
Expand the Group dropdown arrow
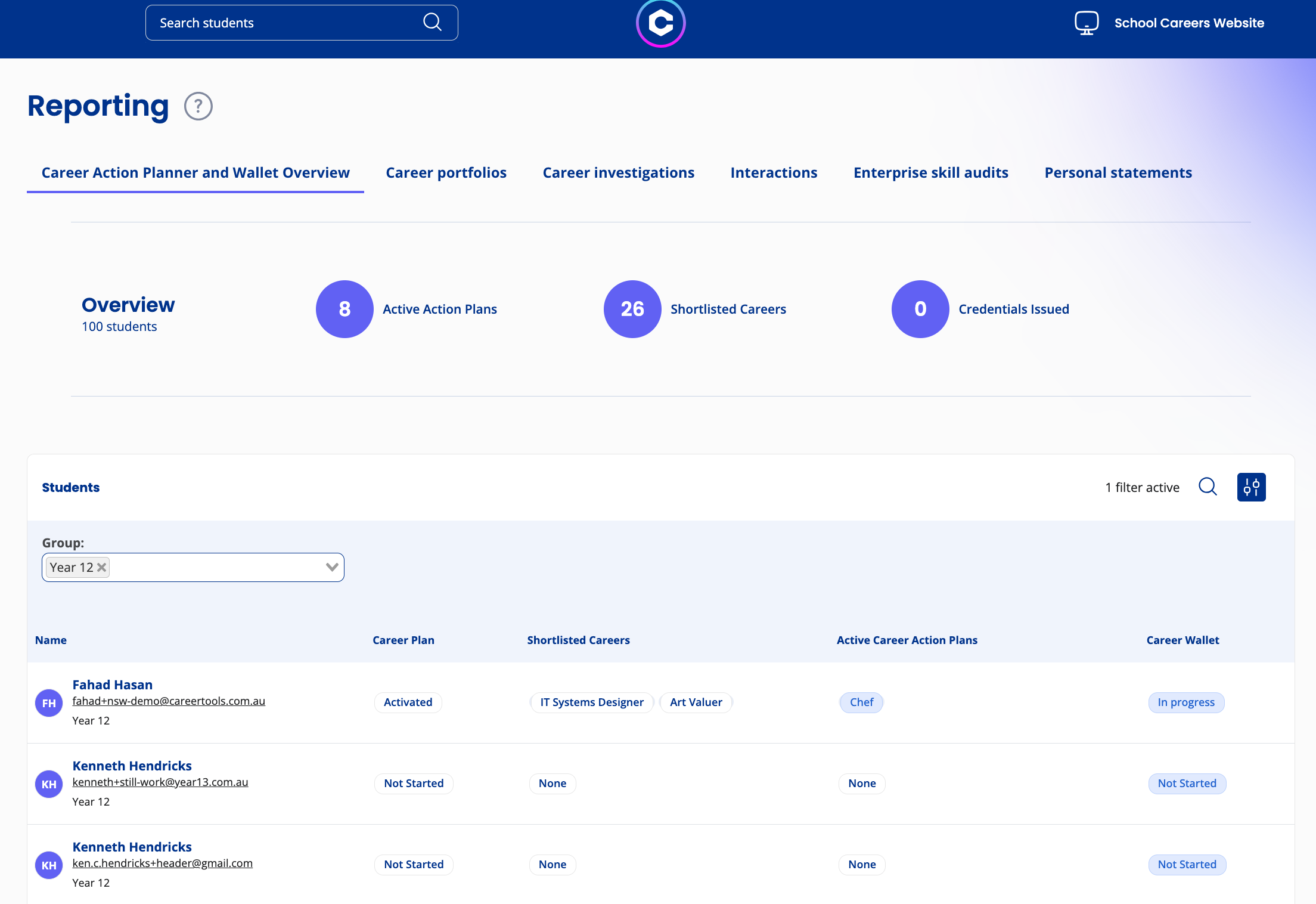(332, 567)
